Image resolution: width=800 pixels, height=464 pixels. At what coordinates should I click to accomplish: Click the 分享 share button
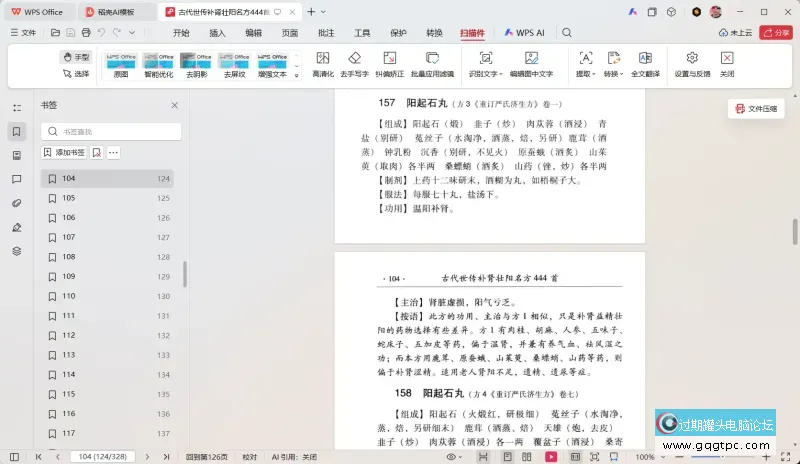coord(776,33)
